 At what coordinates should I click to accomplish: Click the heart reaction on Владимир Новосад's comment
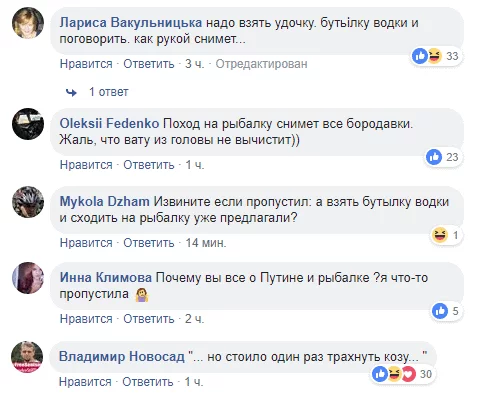409,374
